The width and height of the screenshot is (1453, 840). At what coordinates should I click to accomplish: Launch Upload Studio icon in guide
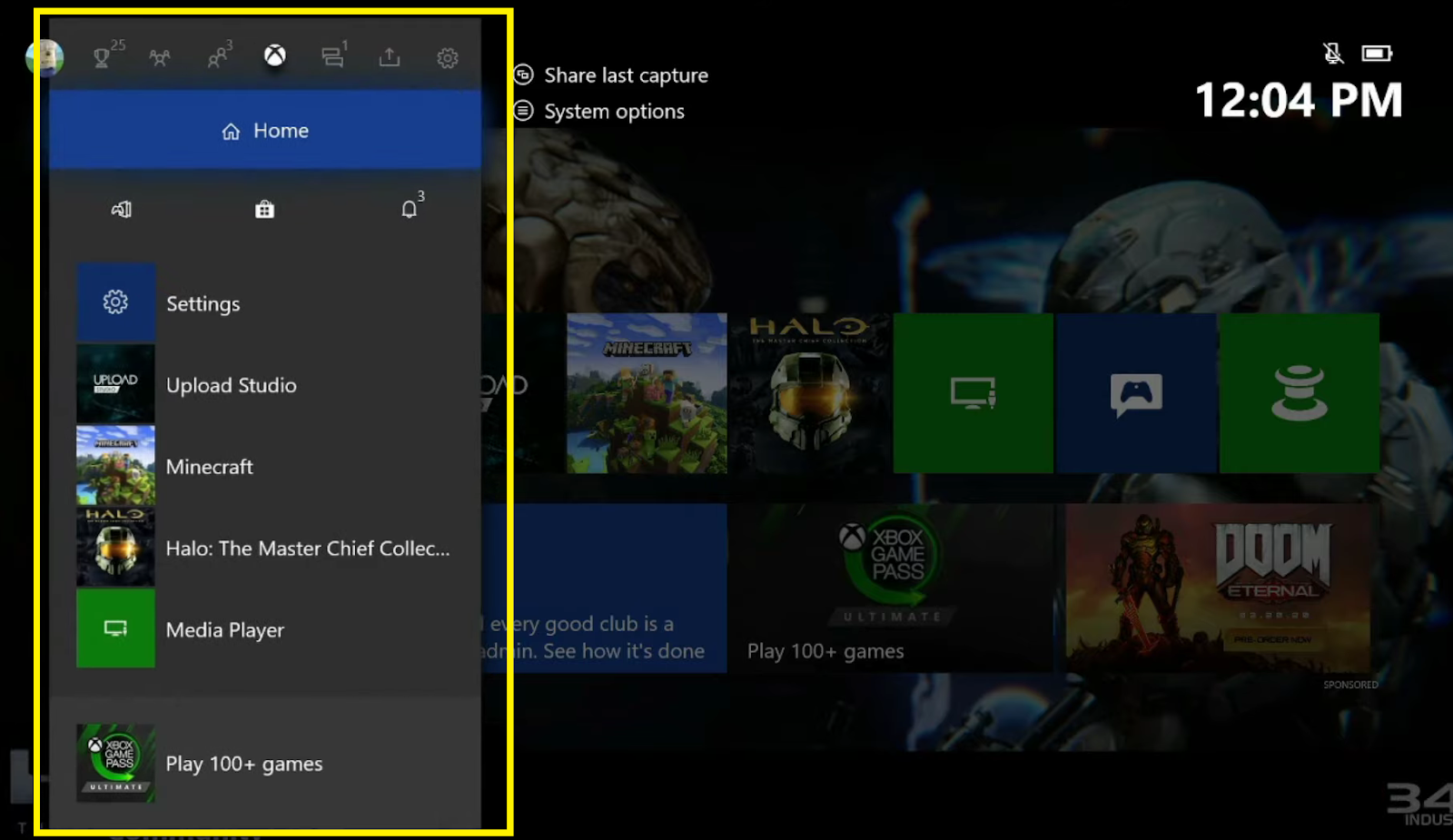coord(115,383)
